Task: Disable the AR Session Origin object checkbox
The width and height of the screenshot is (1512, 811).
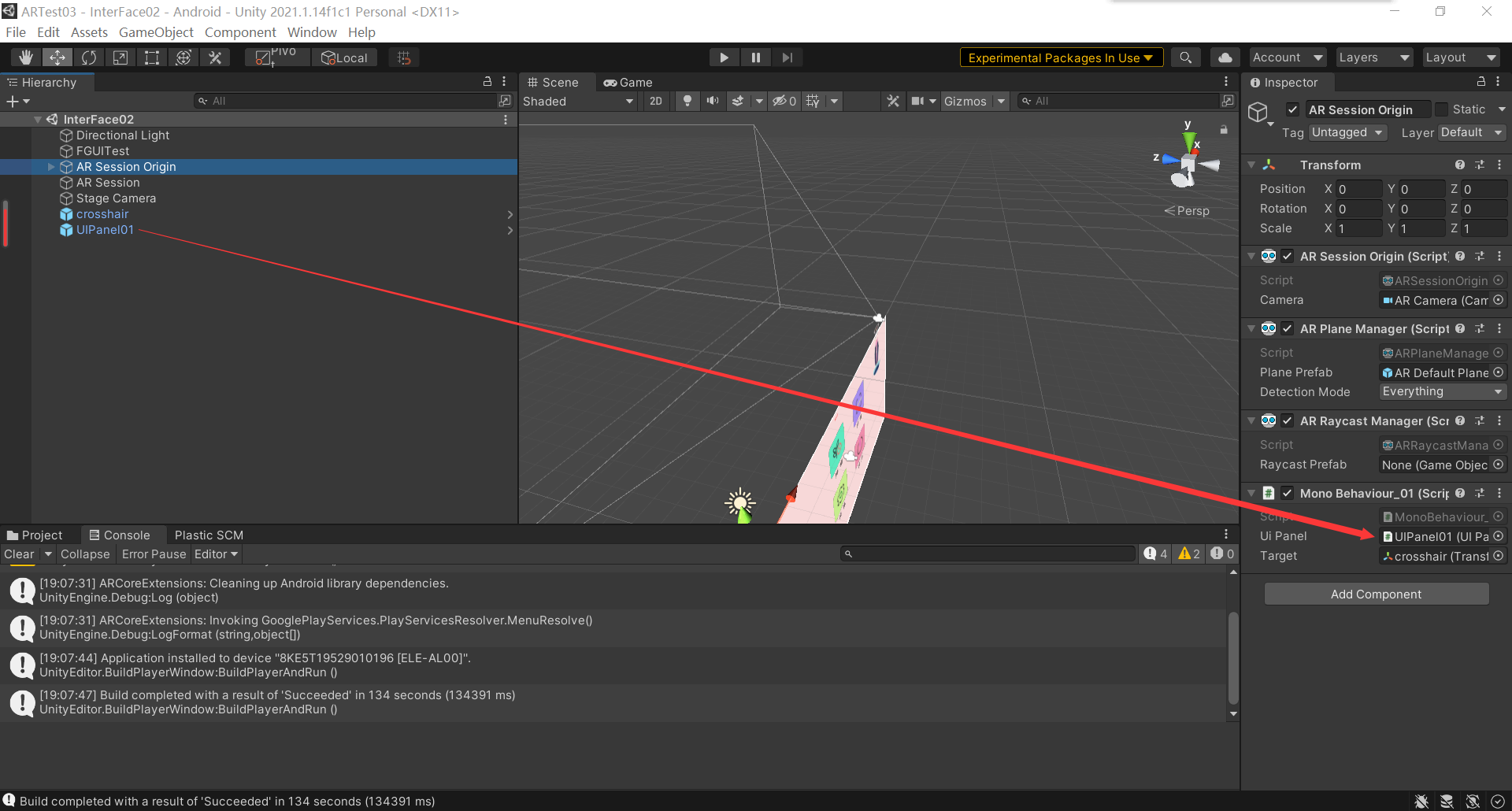Action: click(x=1292, y=109)
